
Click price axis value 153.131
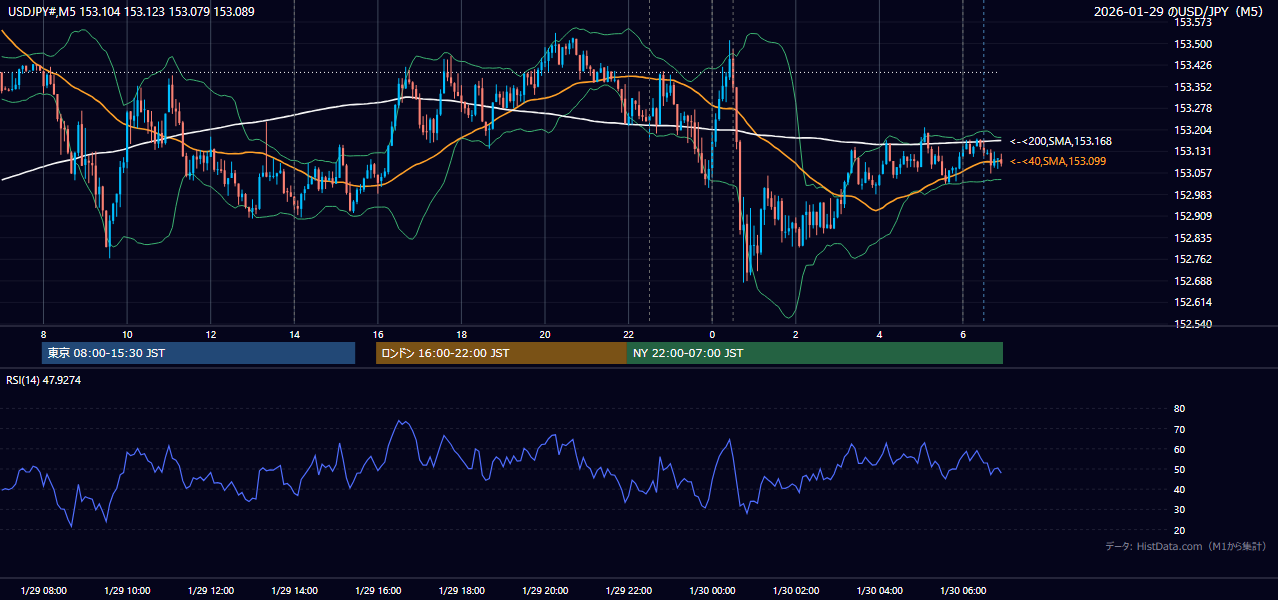[x=1192, y=152]
